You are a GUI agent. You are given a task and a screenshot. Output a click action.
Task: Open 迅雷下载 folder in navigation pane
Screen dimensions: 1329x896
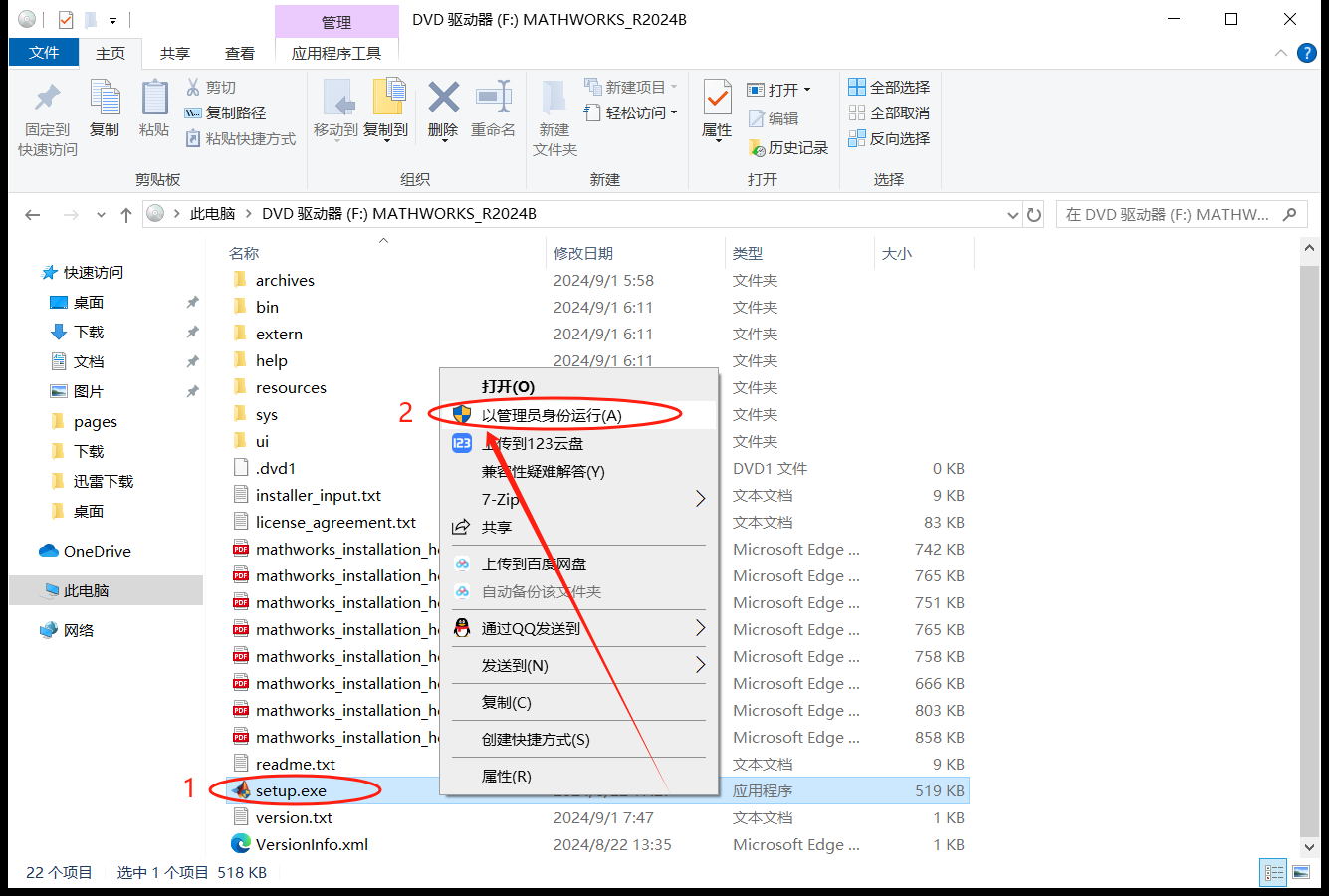click(104, 481)
